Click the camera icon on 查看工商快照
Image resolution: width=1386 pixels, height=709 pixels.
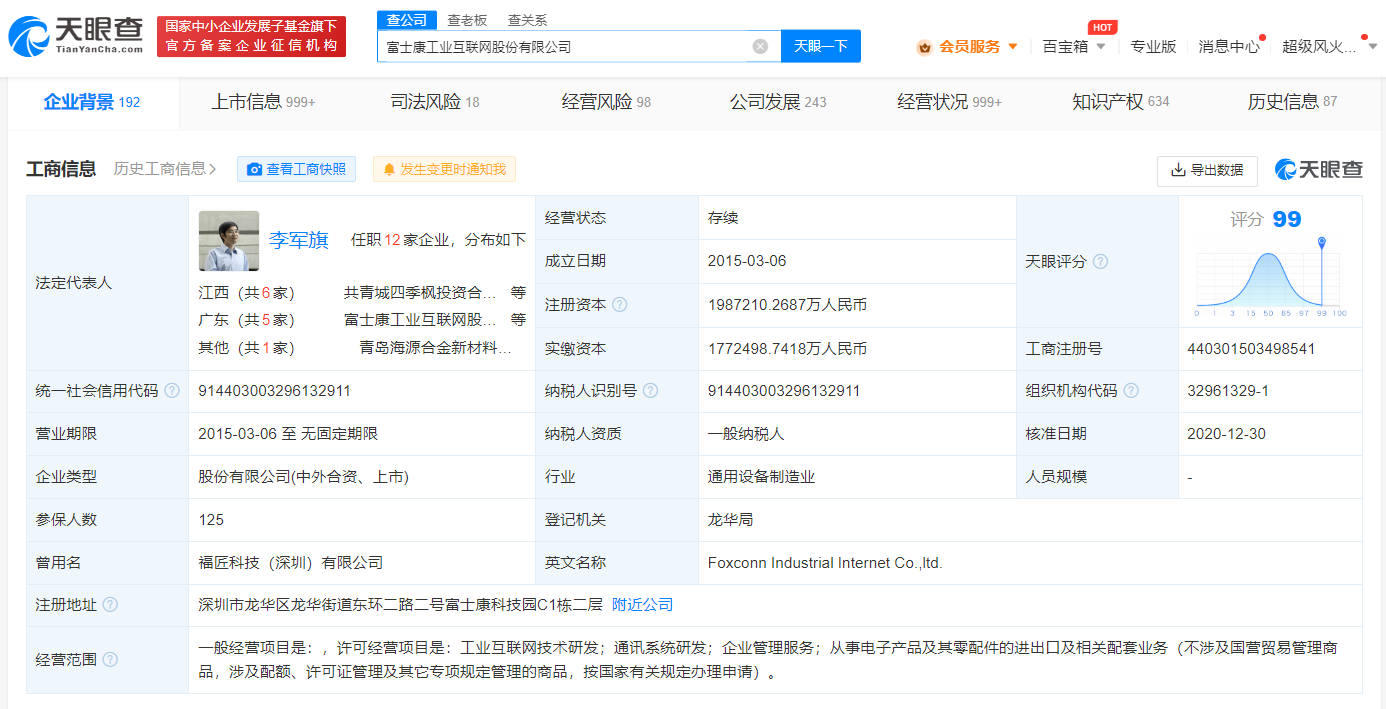[254, 170]
